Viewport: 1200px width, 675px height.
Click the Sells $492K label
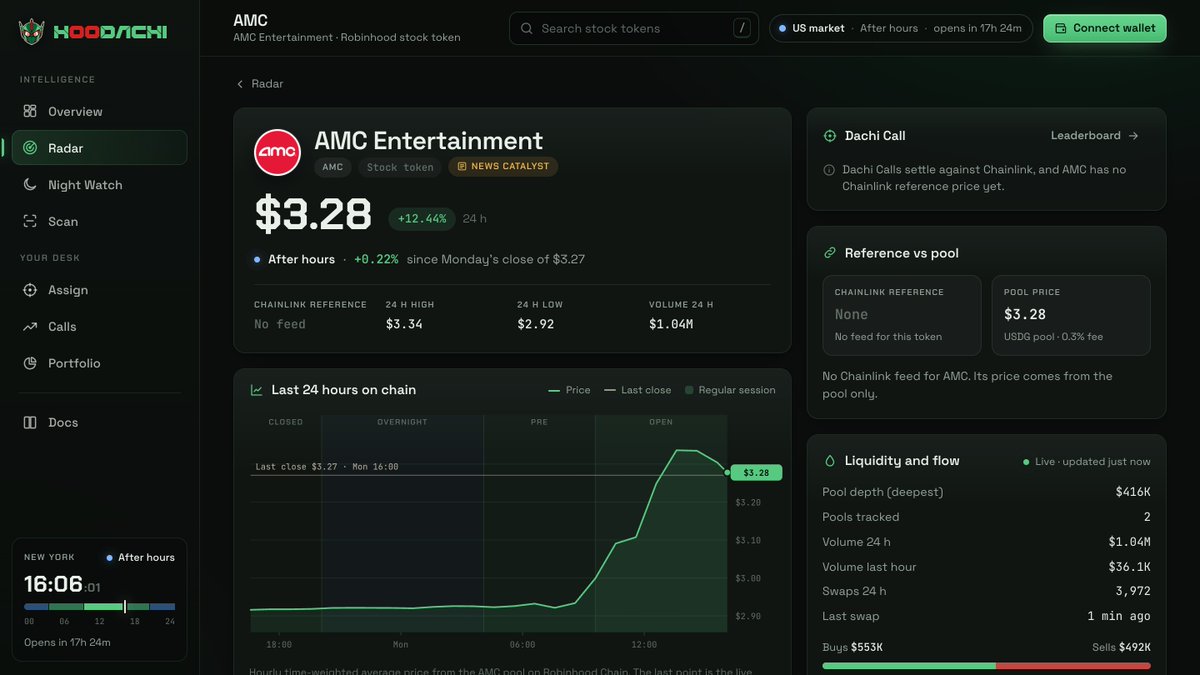[x=1121, y=647]
